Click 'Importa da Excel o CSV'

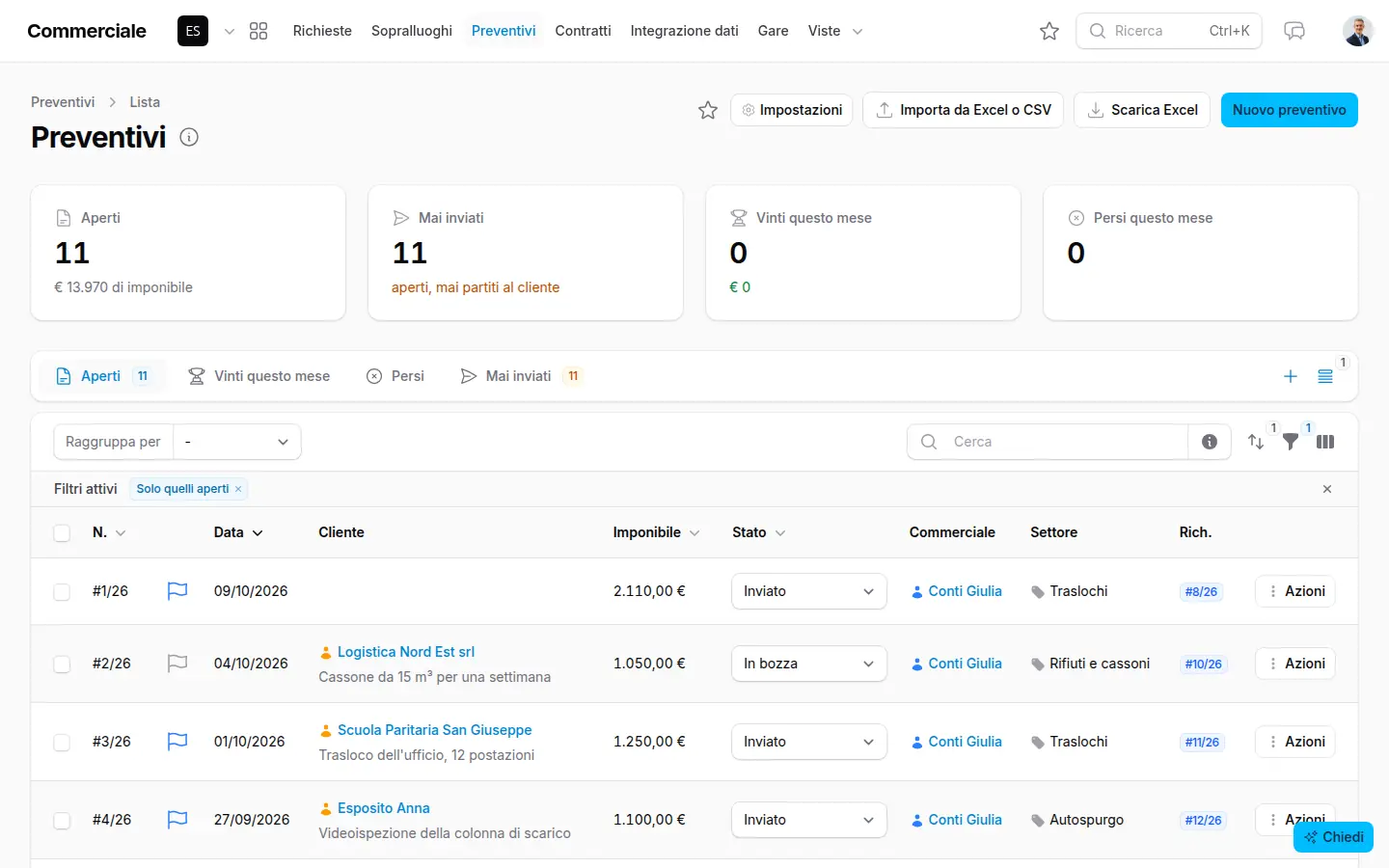[964, 110]
